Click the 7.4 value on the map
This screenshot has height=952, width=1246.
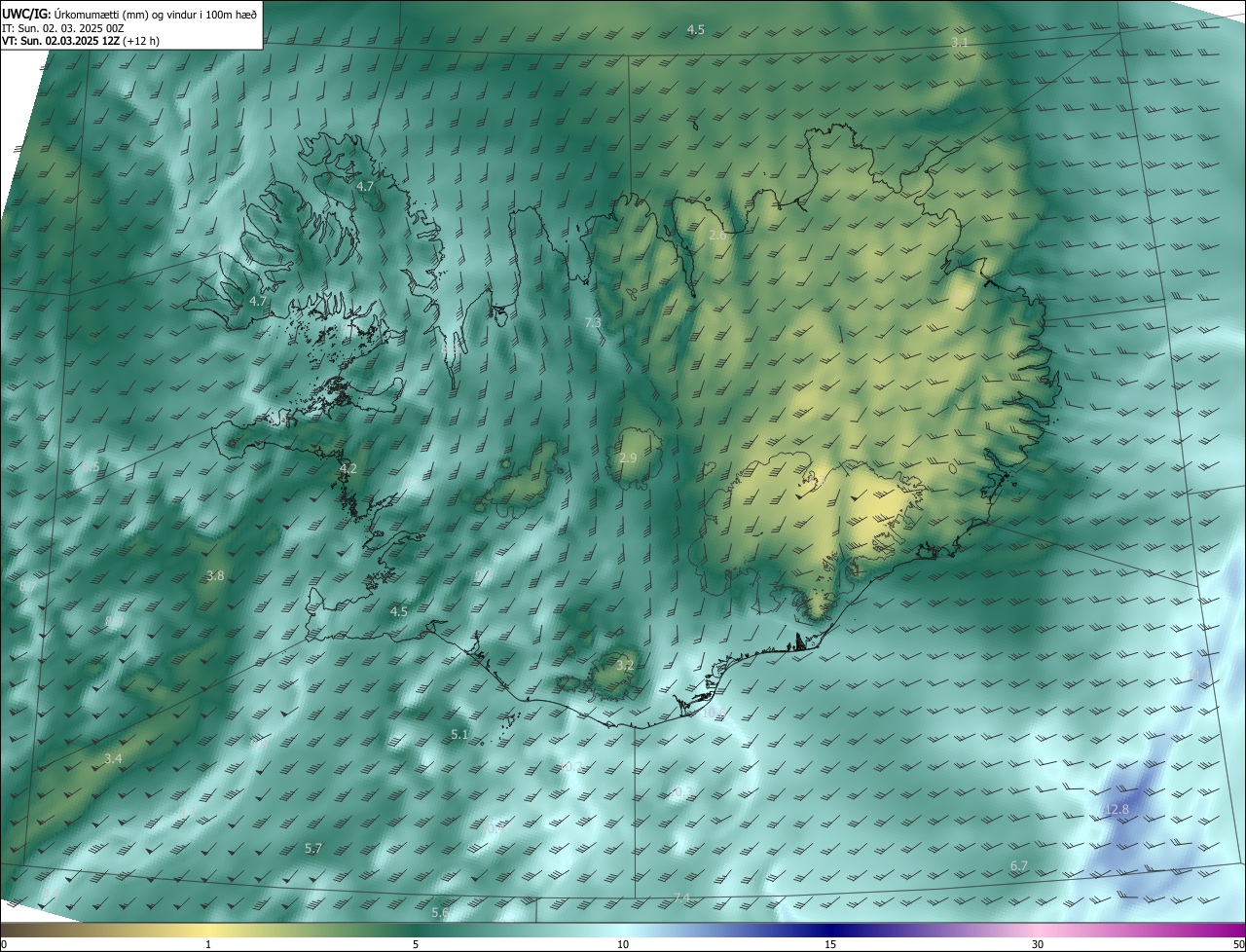pyautogui.click(x=681, y=897)
